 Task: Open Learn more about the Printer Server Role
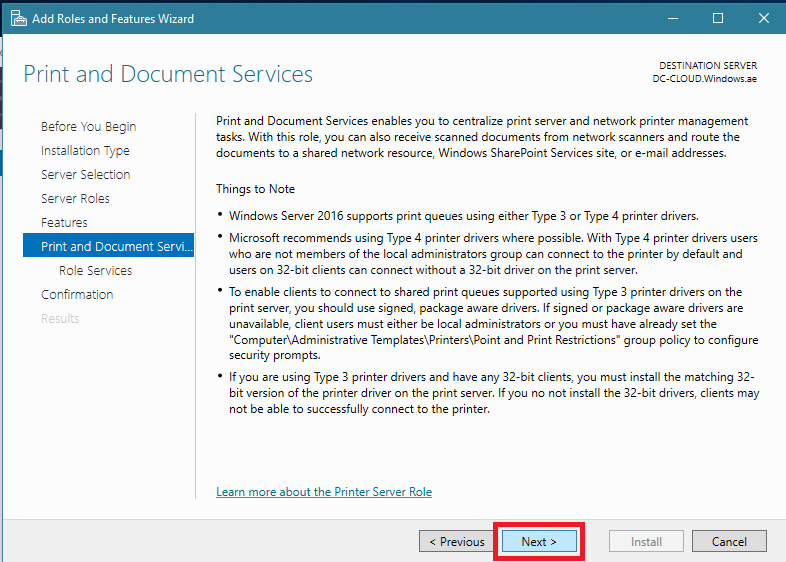[x=324, y=492]
